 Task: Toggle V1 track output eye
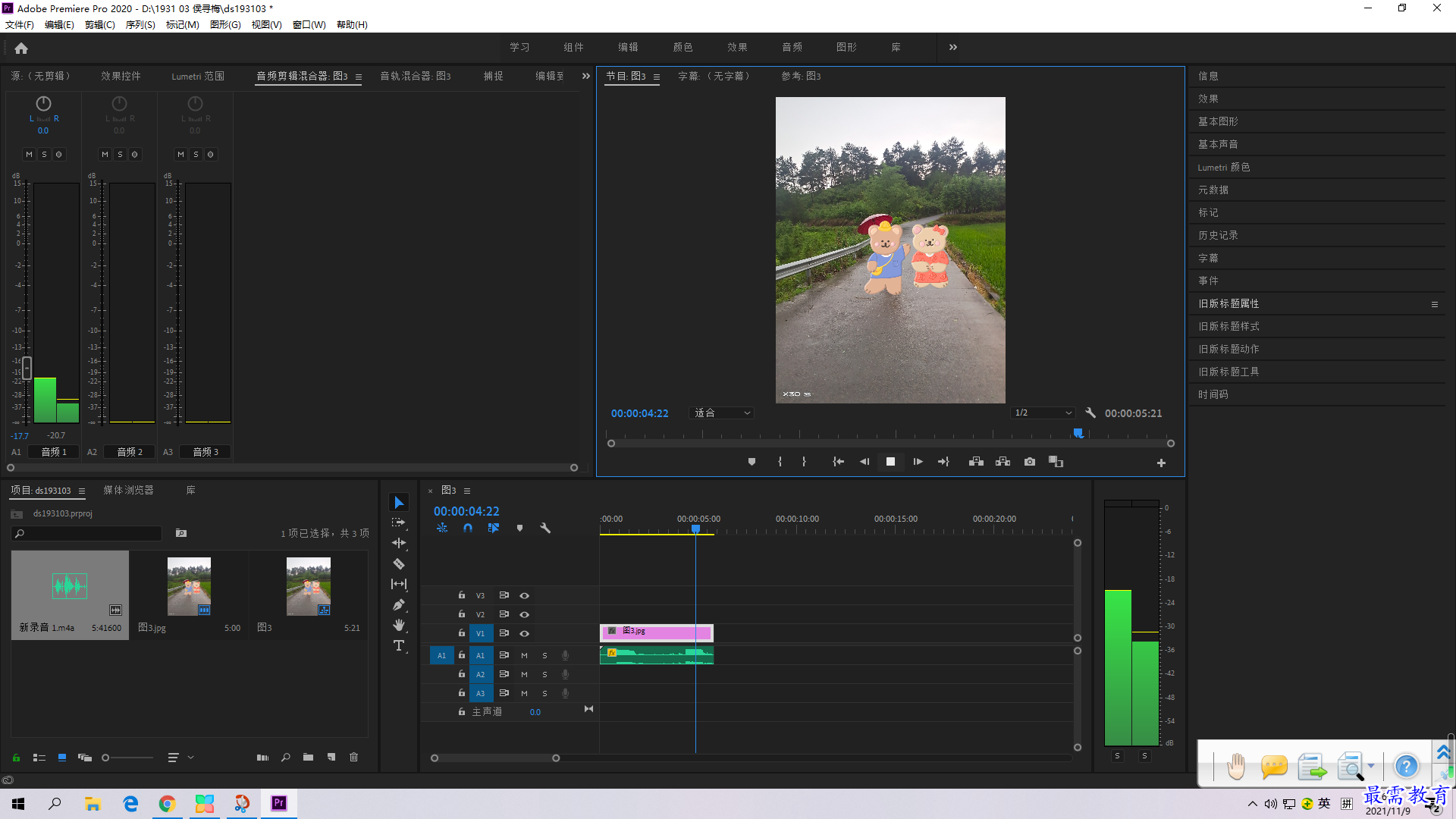point(524,634)
